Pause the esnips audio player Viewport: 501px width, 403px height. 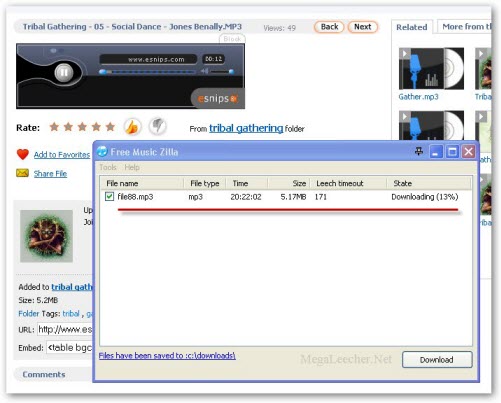click(x=64, y=72)
